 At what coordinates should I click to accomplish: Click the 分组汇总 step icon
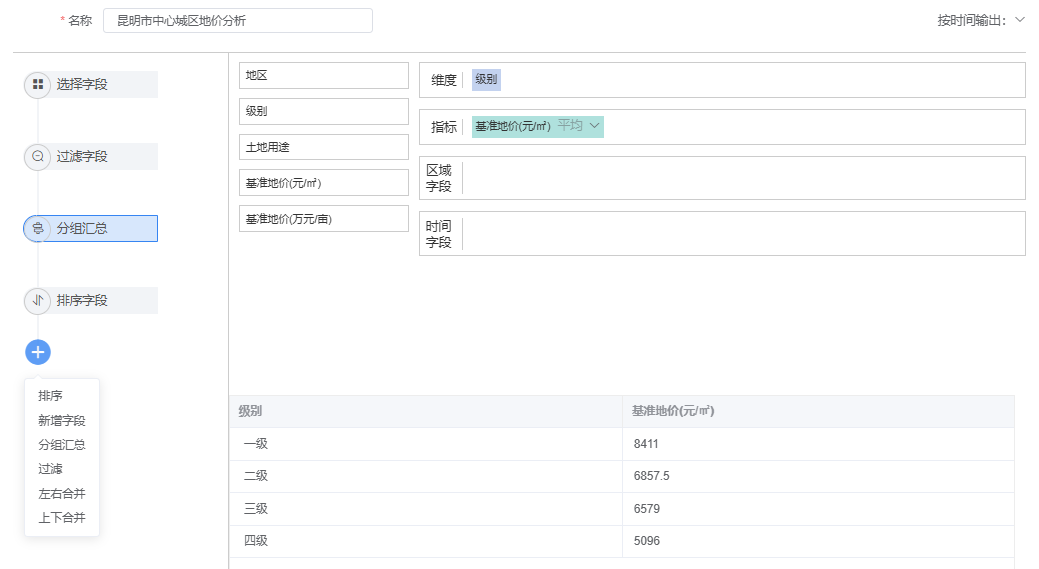38,229
